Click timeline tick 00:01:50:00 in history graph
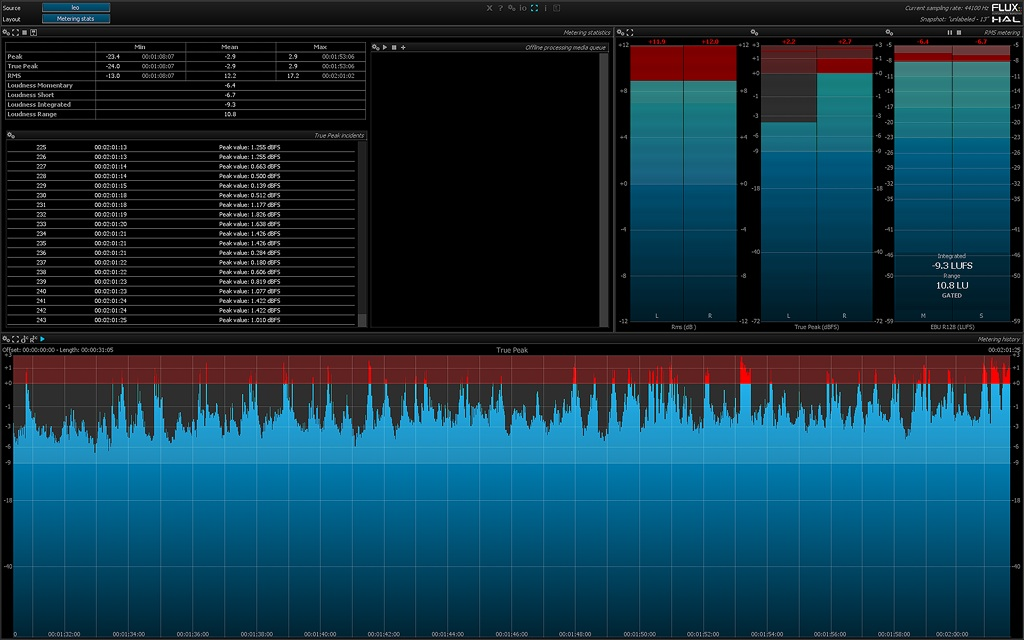 pos(639,634)
